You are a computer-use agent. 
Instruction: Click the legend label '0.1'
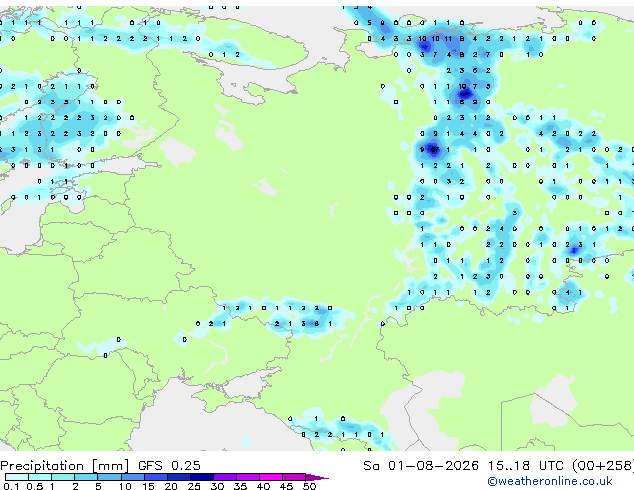tap(11, 486)
